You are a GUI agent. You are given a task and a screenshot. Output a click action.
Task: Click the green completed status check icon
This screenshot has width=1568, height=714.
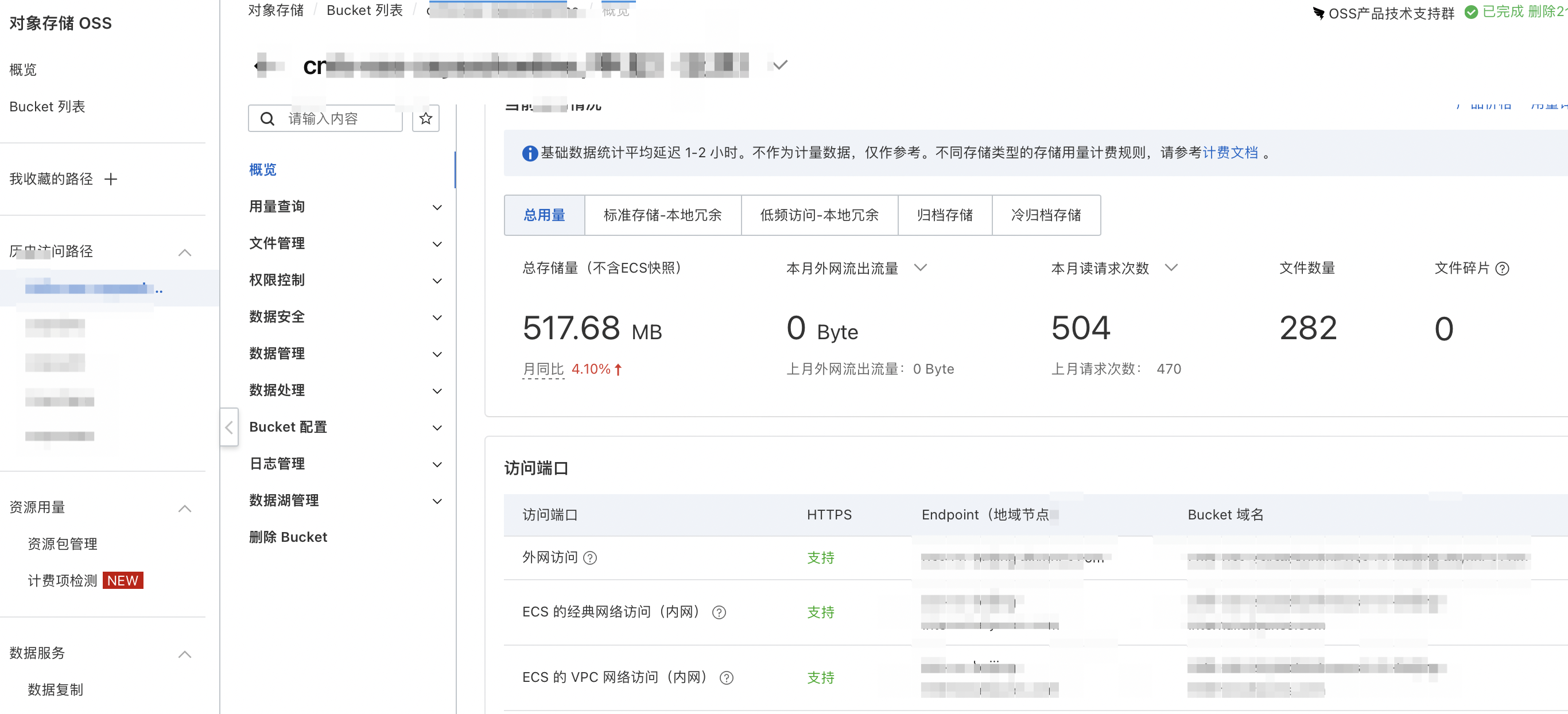click(1470, 12)
